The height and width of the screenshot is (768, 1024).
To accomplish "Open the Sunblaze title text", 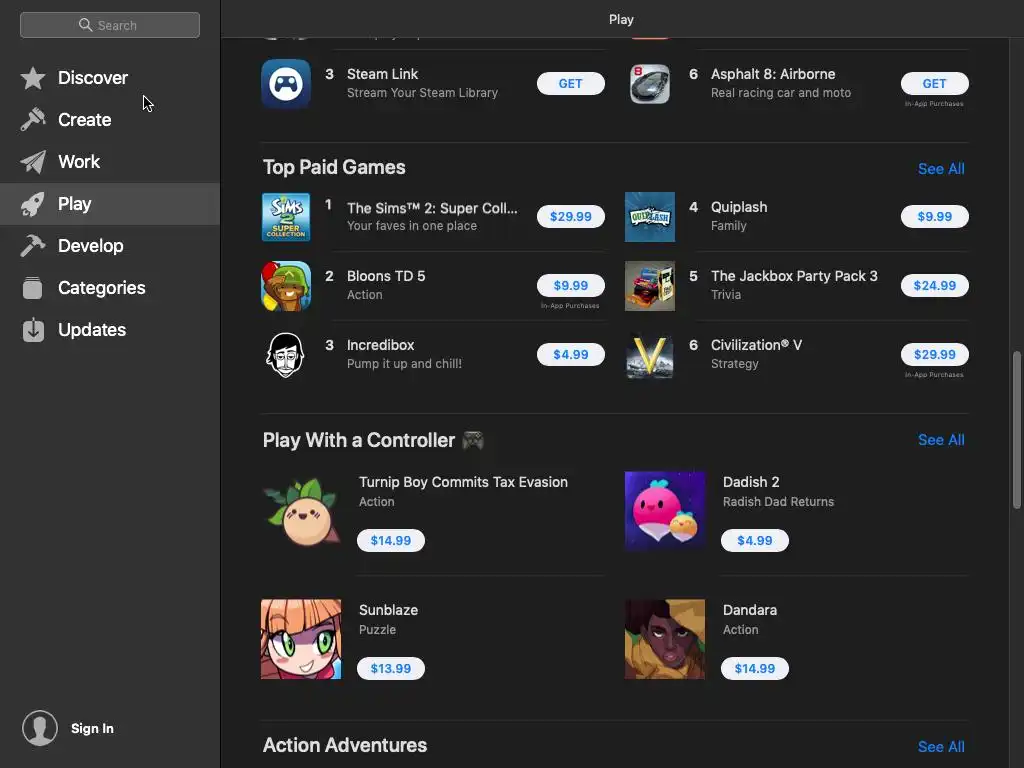I will pos(389,611).
